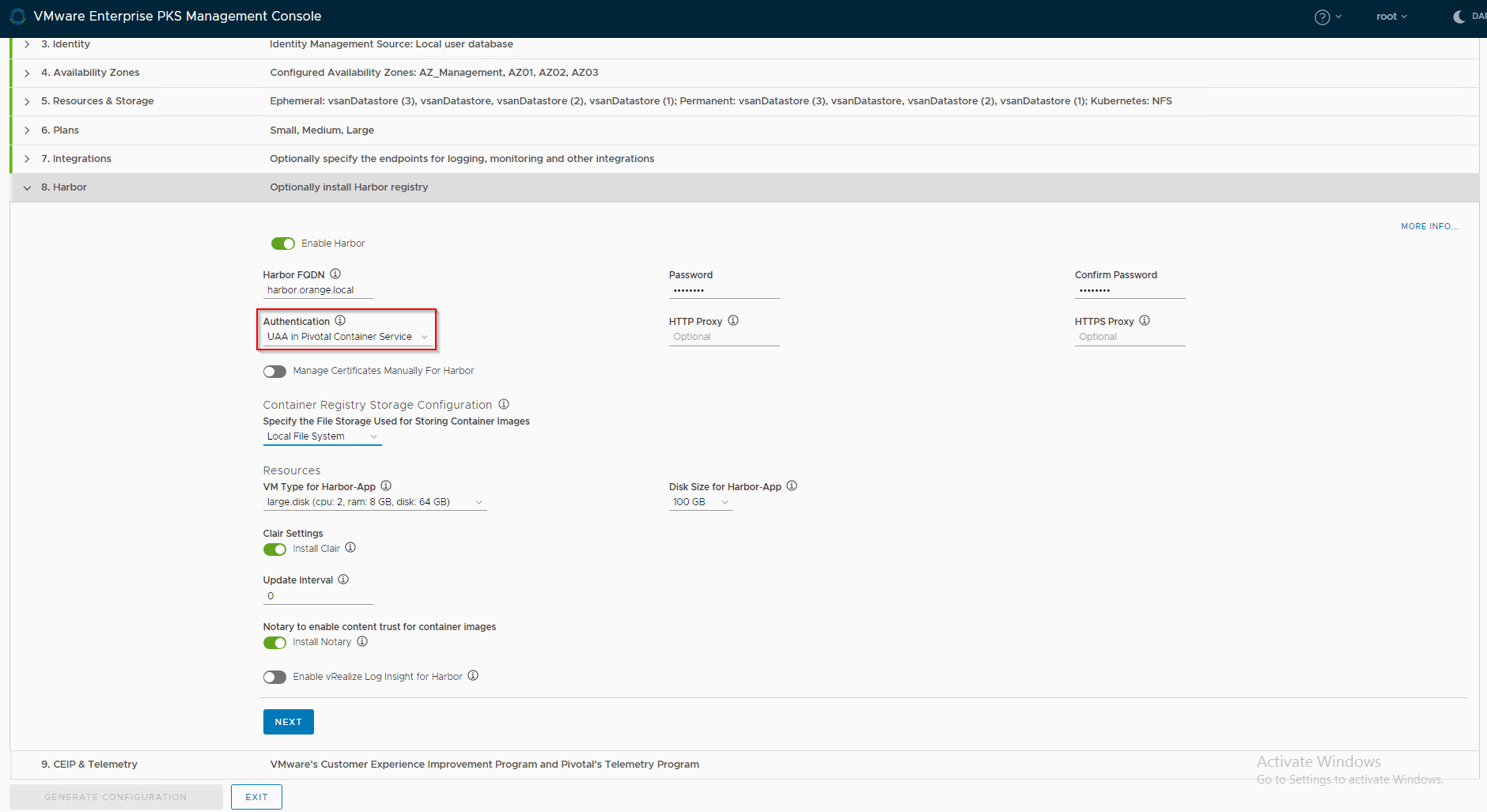This screenshot has width=1487, height=812.
Task: Enable vRealize Log Insight for Harbor toggle
Action: pos(274,678)
